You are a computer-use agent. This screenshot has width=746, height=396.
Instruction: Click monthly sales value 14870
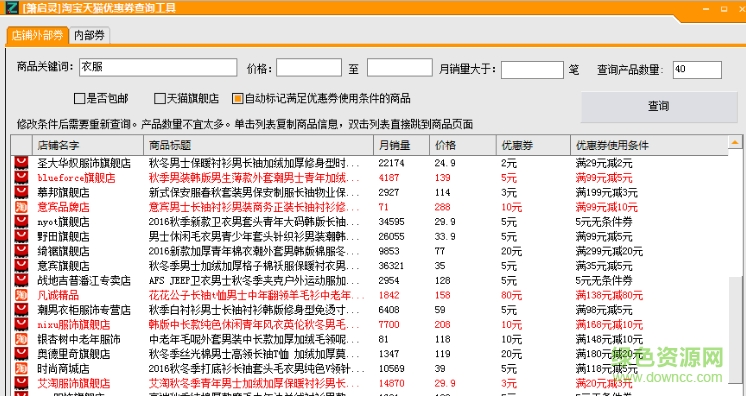click(392, 383)
